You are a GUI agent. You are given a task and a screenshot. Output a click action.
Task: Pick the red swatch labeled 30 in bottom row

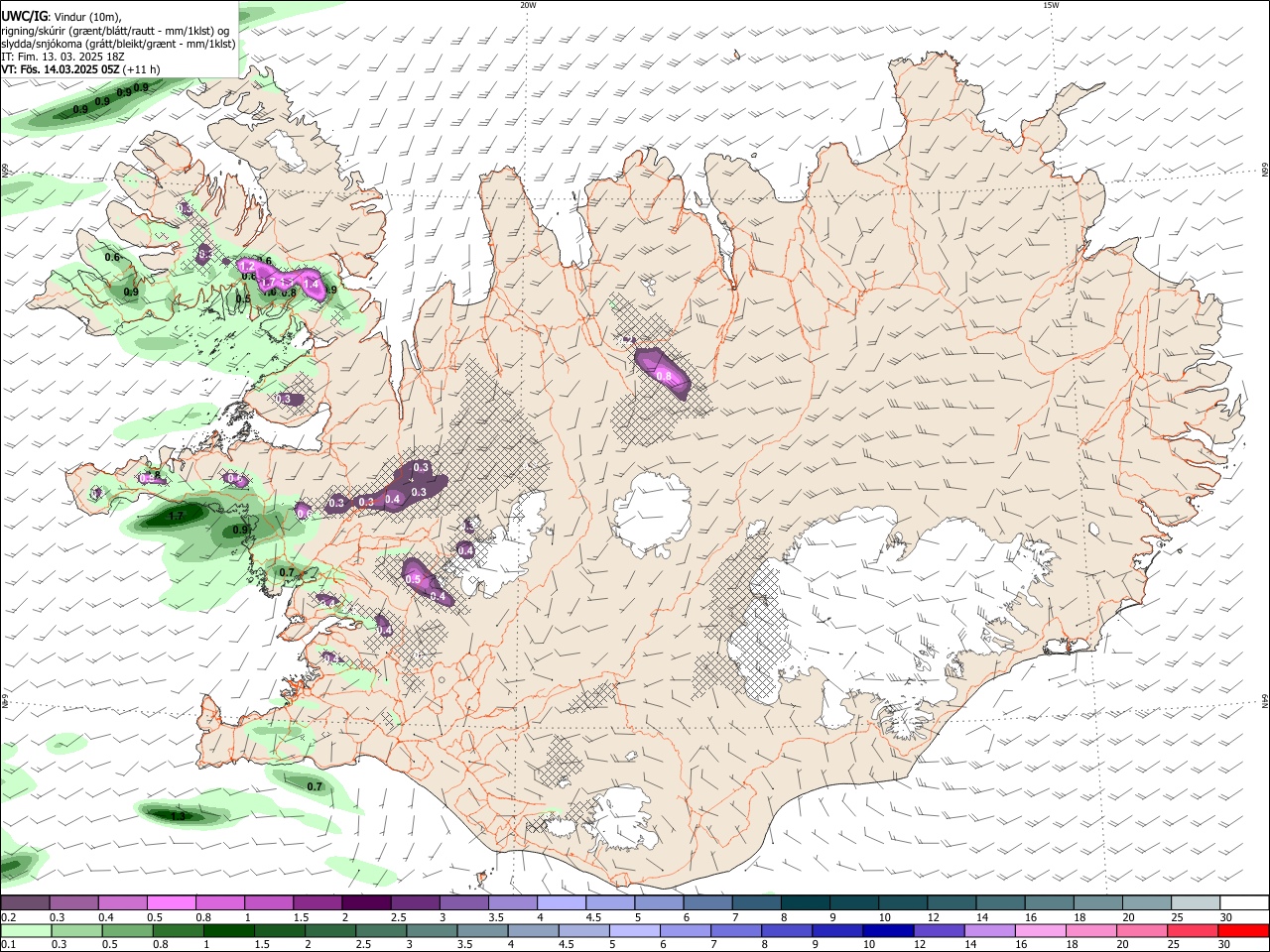(x=1243, y=930)
